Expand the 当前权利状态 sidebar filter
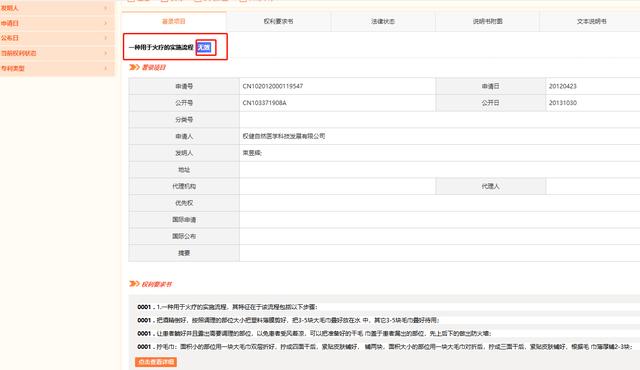 click(x=57, y=53)
